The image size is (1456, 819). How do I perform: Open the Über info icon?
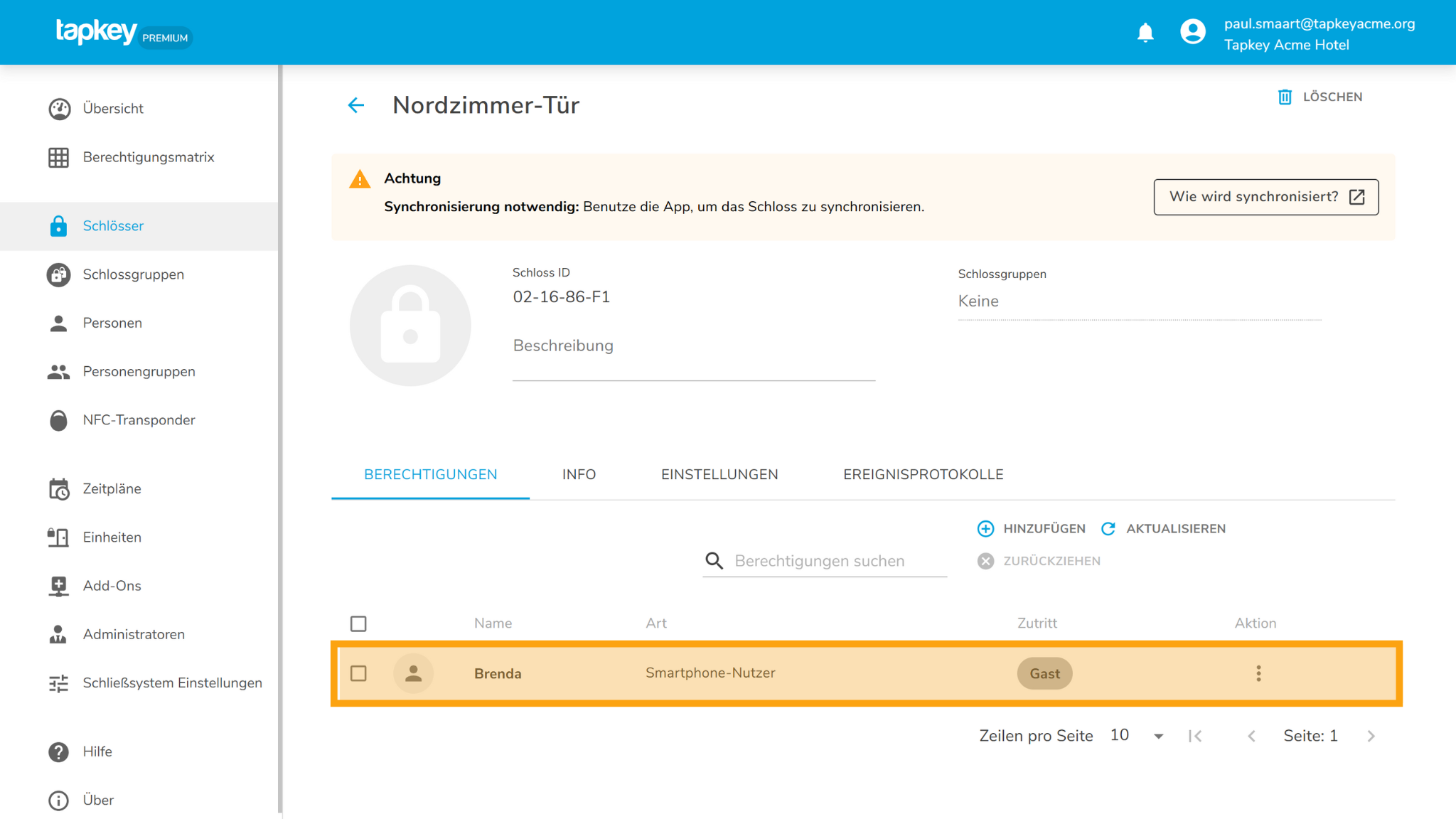(59, 801)
